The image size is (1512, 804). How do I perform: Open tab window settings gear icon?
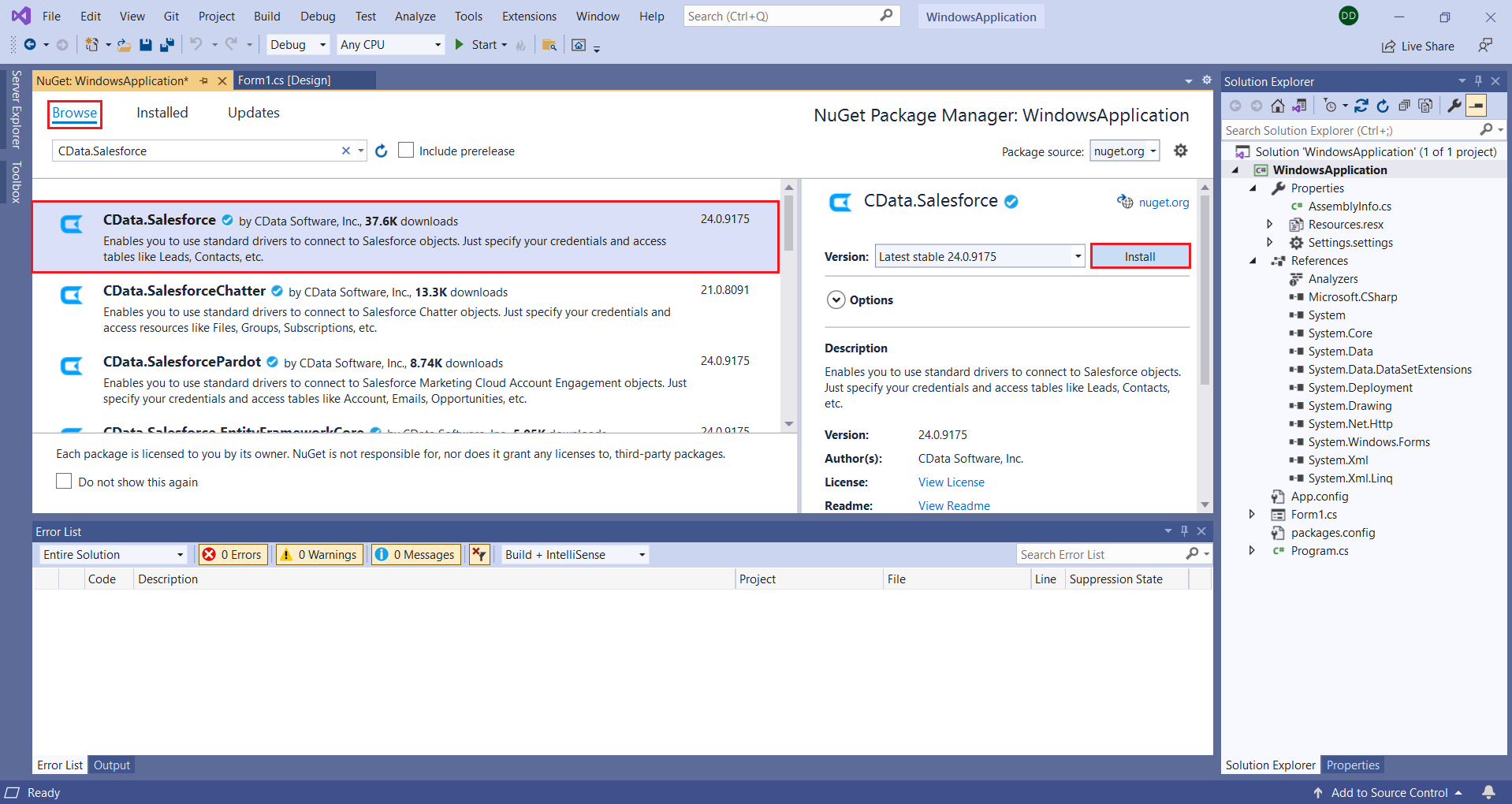[x=1206, y=80]
